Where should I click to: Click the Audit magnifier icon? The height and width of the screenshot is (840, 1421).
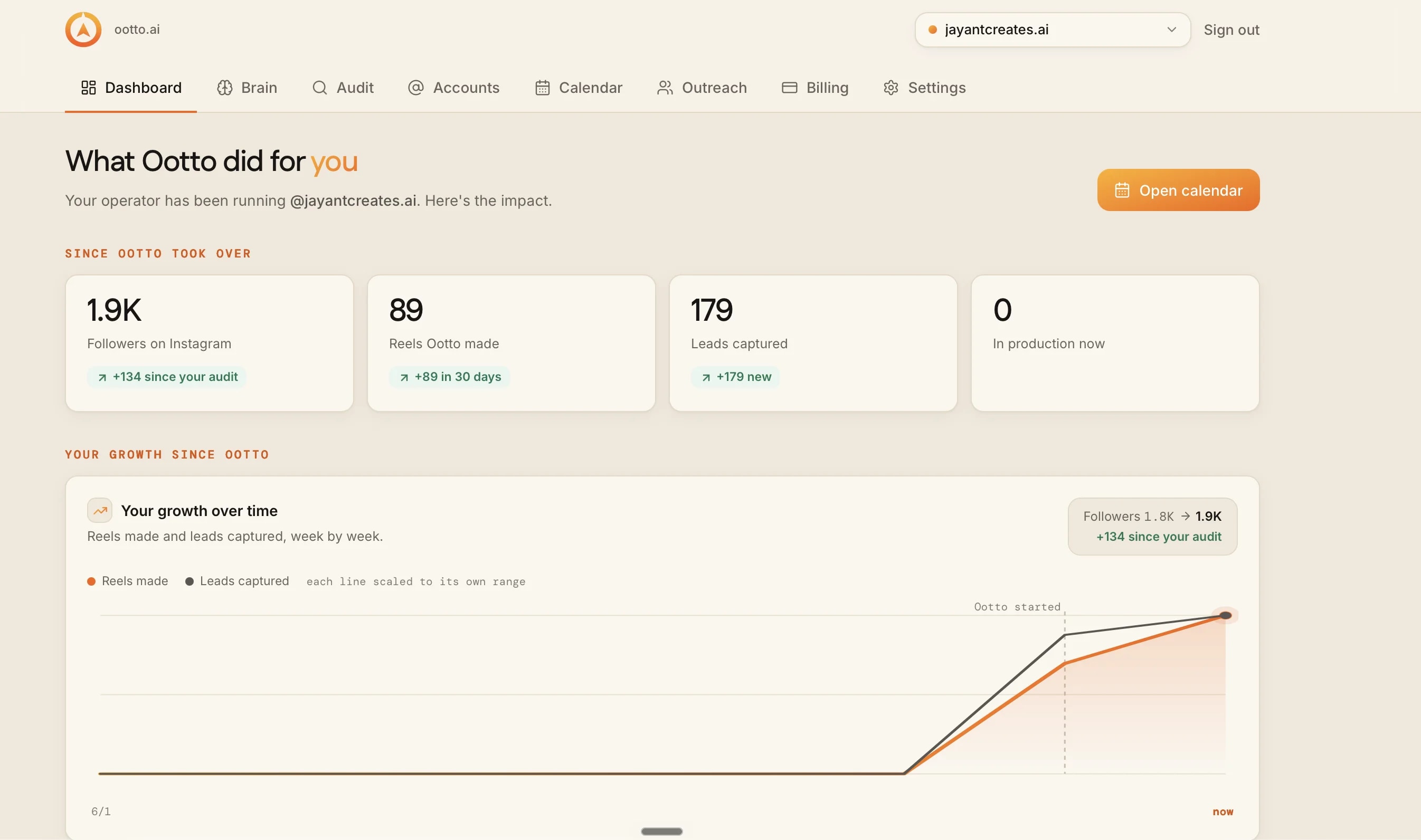tap(320, 88)
